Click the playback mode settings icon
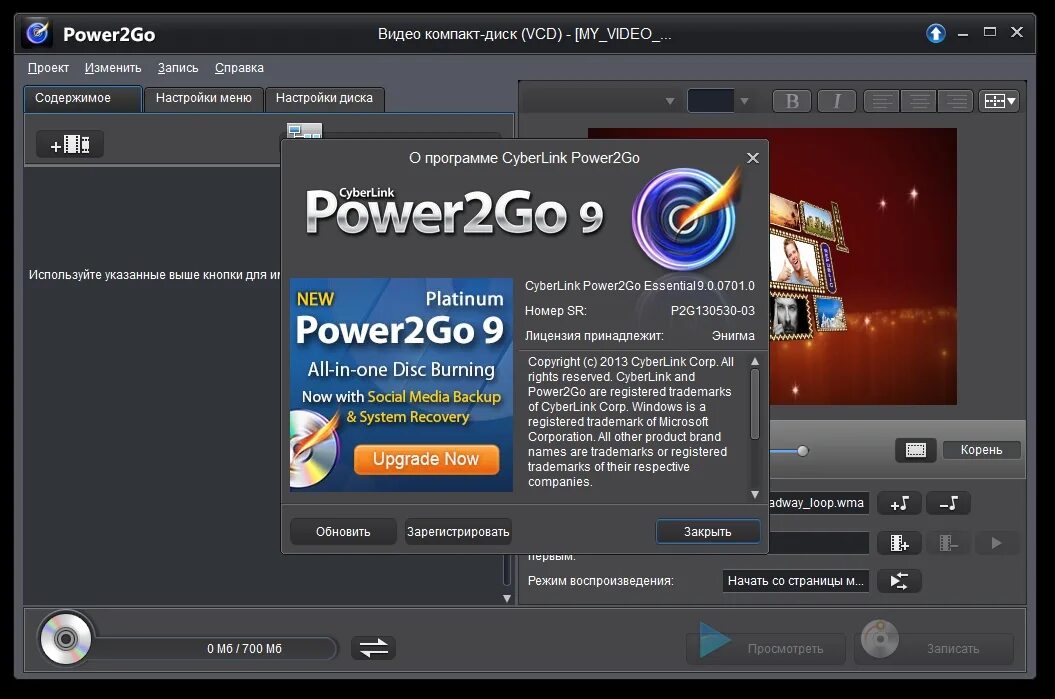This screenshot has height=699, width=1055. click(900, 581)
